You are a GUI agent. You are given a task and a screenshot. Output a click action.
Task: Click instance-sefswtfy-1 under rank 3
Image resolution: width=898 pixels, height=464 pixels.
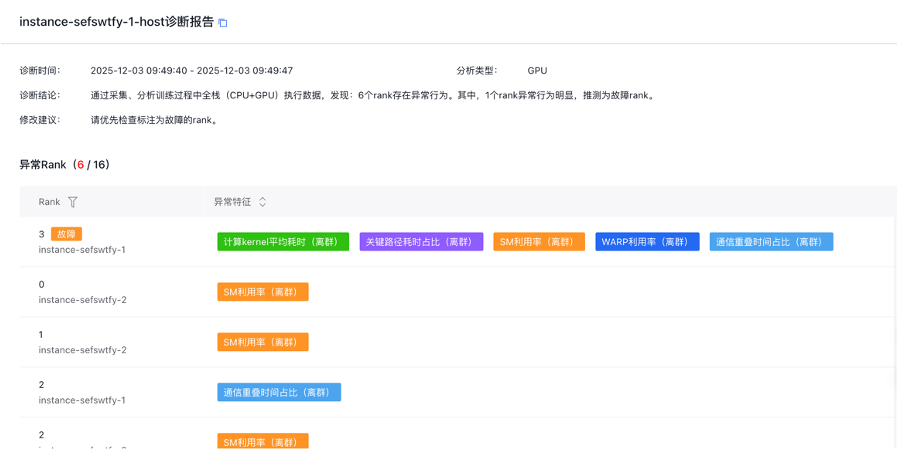tap(82, 249)
